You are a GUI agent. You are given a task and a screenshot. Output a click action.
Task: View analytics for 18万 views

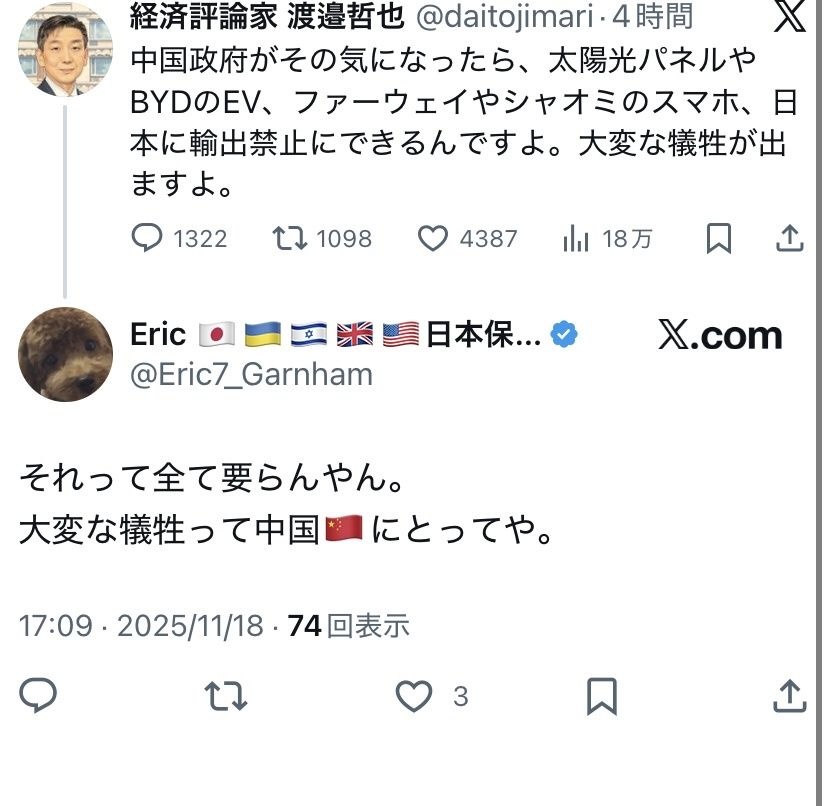pos(576,238)
